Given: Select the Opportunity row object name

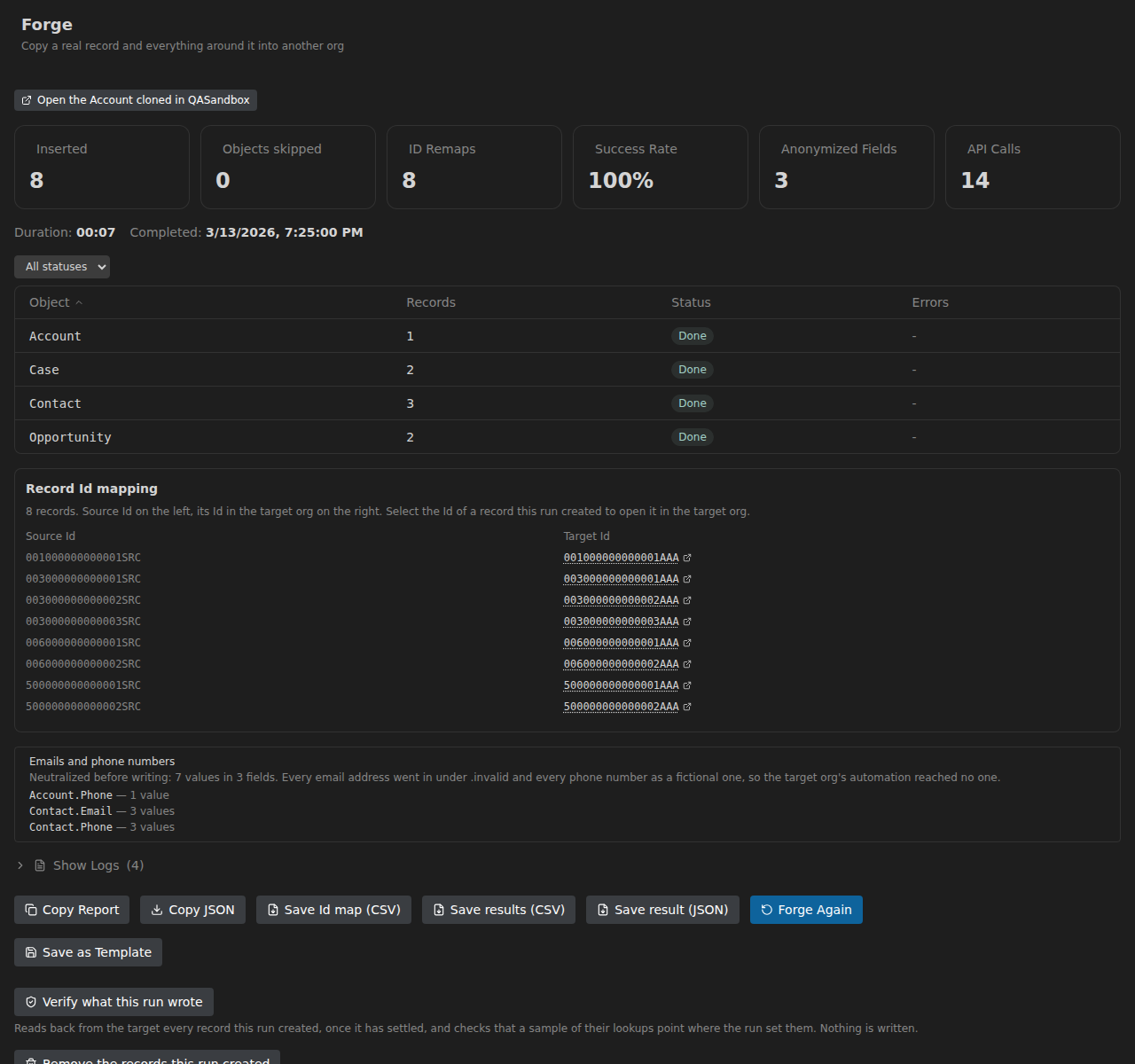Looking at the screenshot, I should [70, 437].
